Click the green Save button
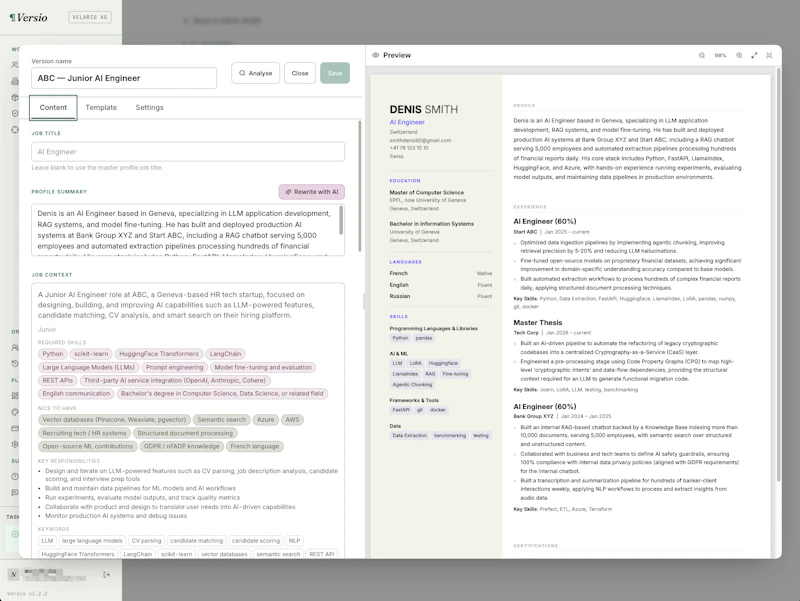This screenshot has height=601, width=800. tap(335, 73)
